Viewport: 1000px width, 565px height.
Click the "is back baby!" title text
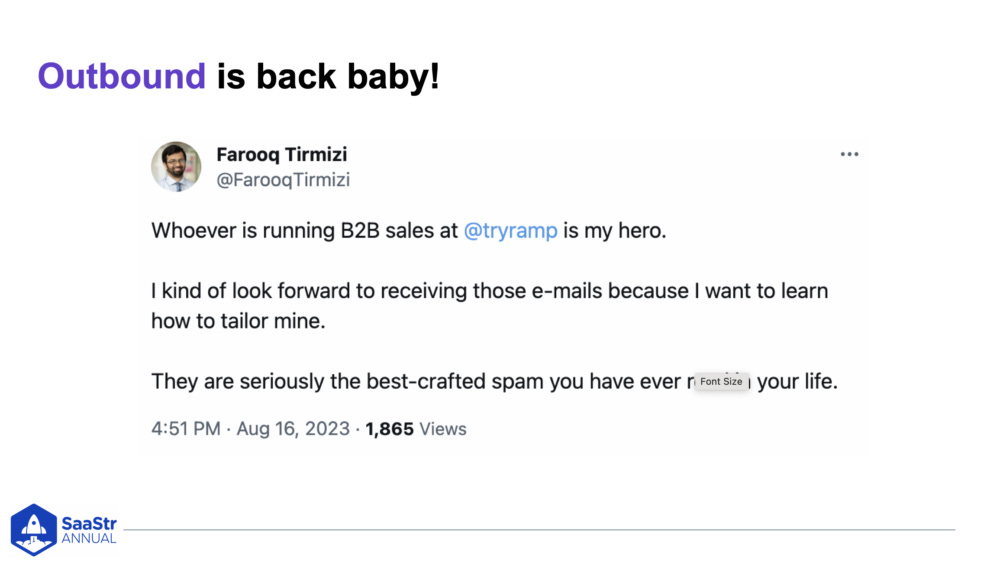pos(328,76)
